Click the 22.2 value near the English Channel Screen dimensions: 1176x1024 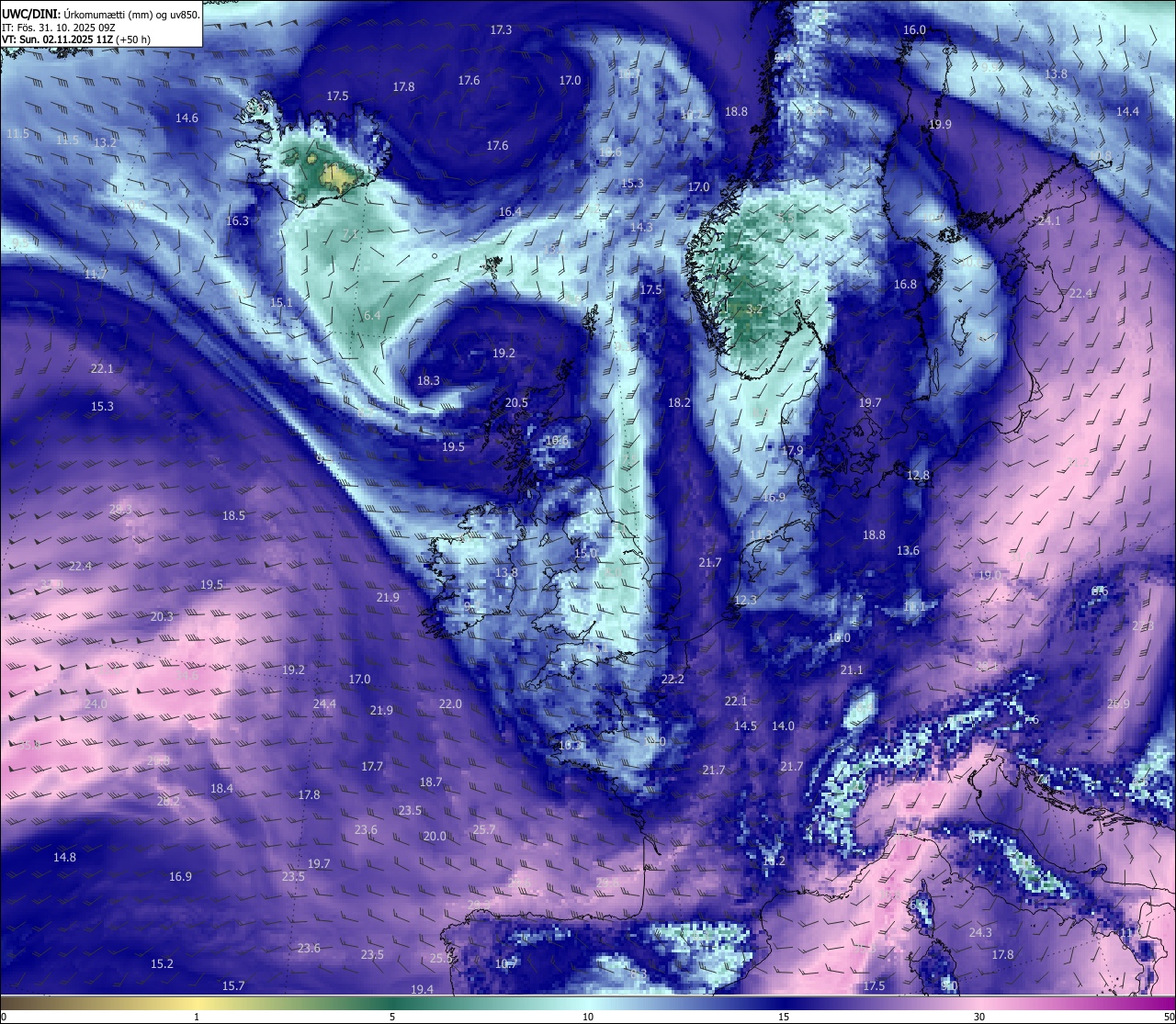click(x=673, y=680)
